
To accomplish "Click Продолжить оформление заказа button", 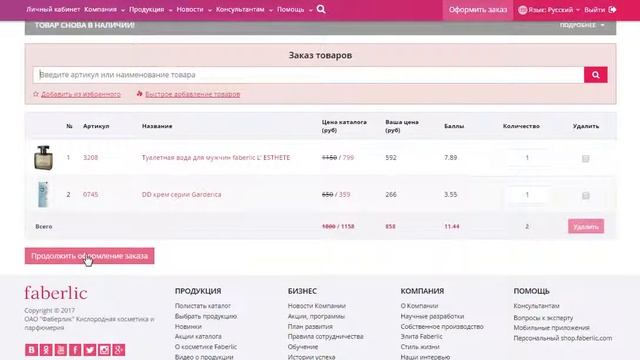I will click(89, 256).
